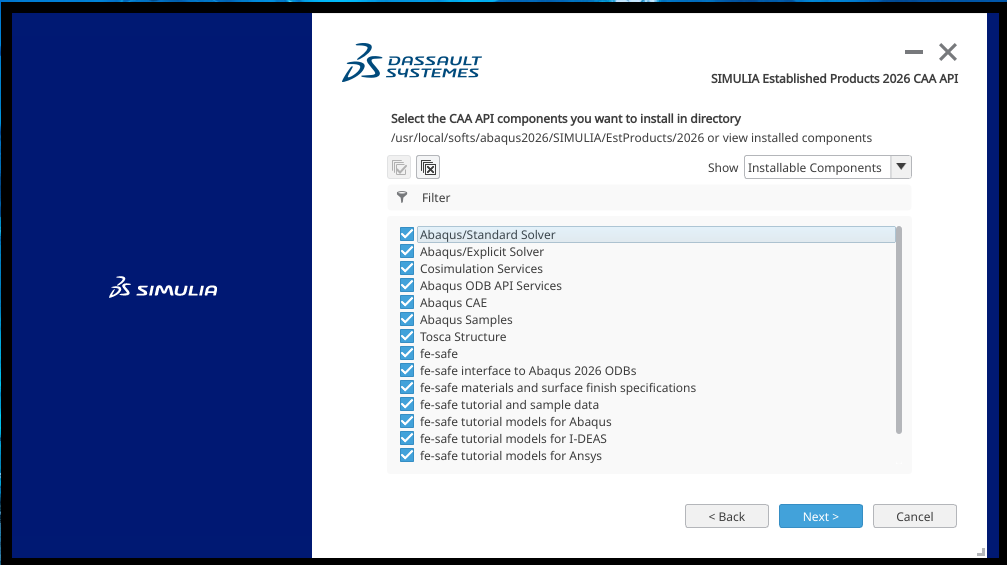Image resolution: width=1007 pixels, height=565 pixels.
Task: Select the fe-safe row text
Action: 439,354
